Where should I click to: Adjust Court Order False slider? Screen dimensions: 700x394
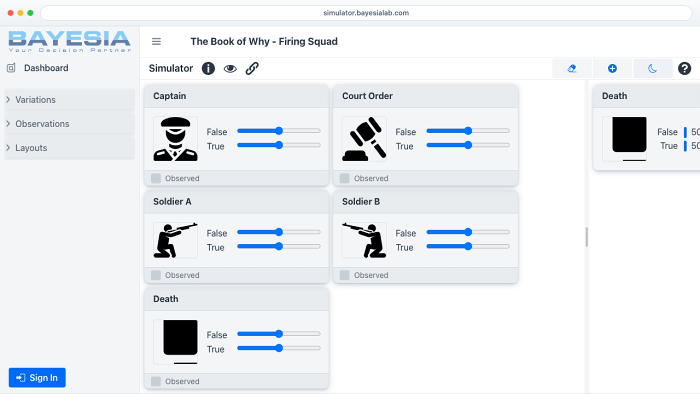pyautogui.click(x=468, y=131)
